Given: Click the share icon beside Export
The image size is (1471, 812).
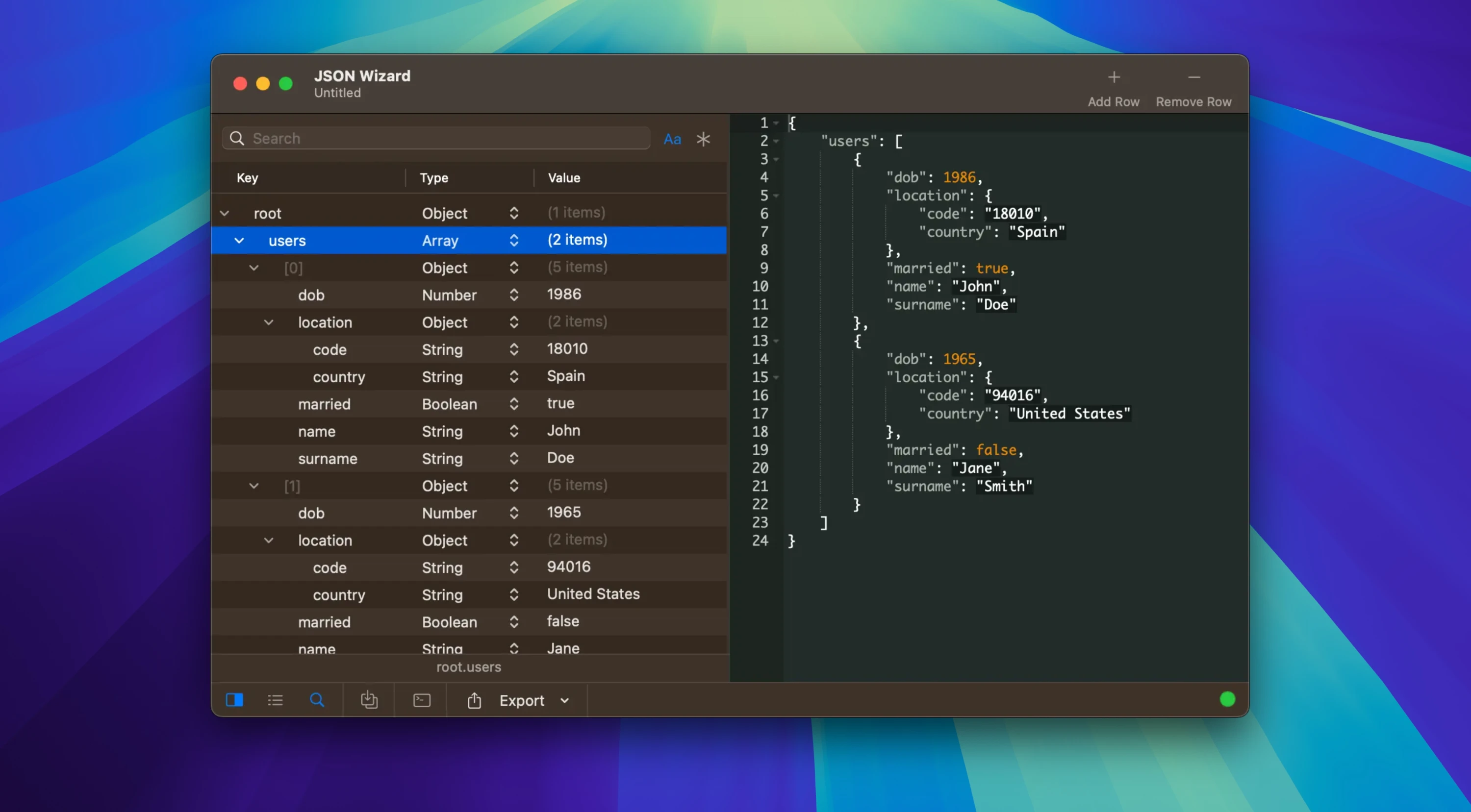Looking at the screenshot, I should [x=474, y=700].
